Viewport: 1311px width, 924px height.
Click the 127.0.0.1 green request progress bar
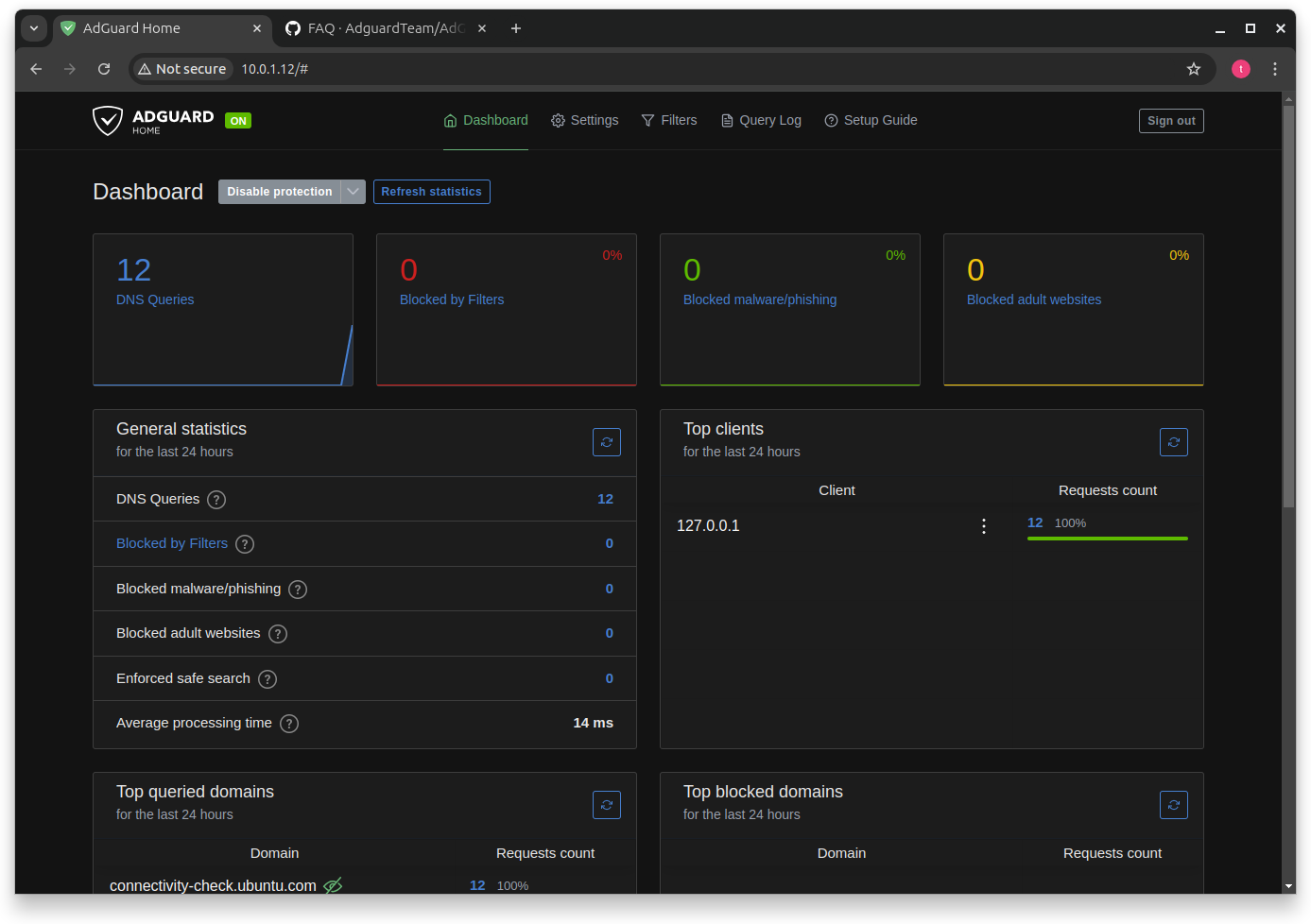(x=1107, y=539)
